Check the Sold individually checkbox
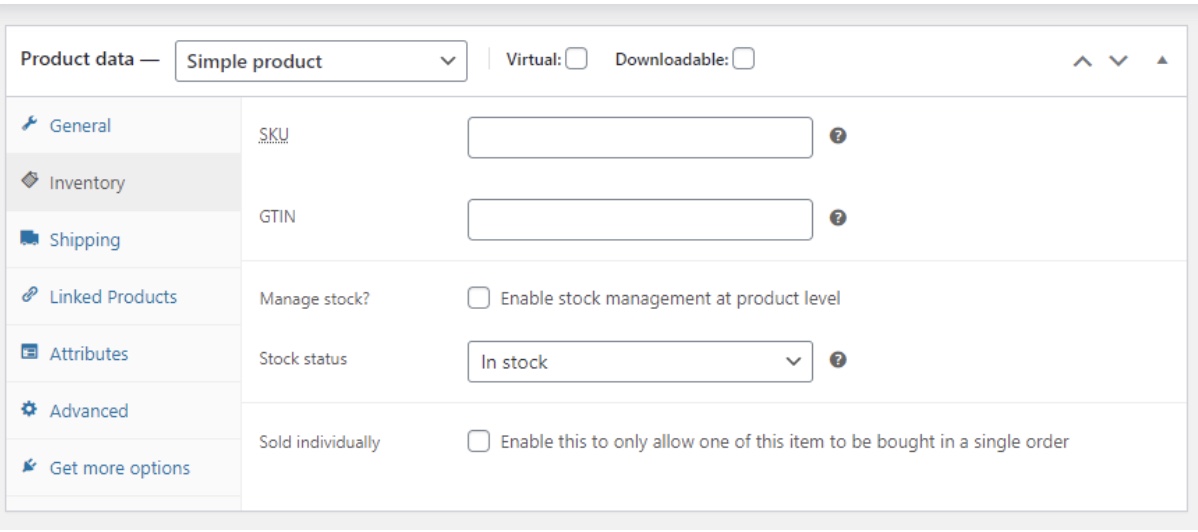The width and height of the screenshot is (1198, 532). 480,441
